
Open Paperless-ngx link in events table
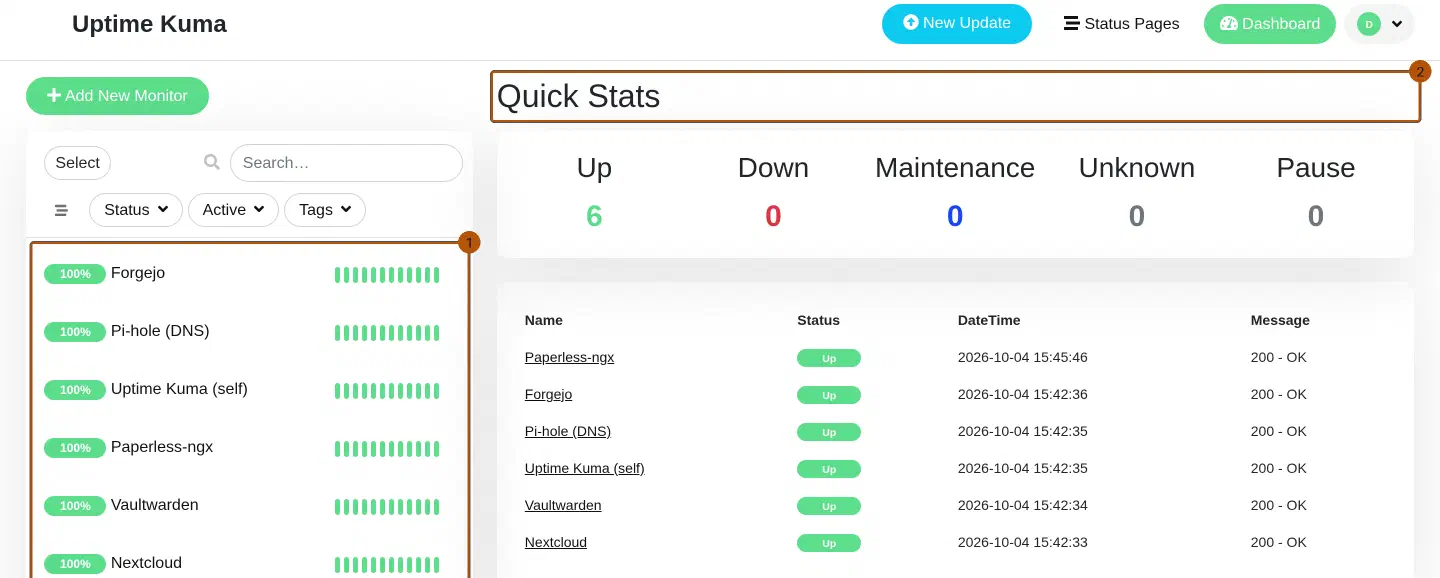tap(569, 357)
